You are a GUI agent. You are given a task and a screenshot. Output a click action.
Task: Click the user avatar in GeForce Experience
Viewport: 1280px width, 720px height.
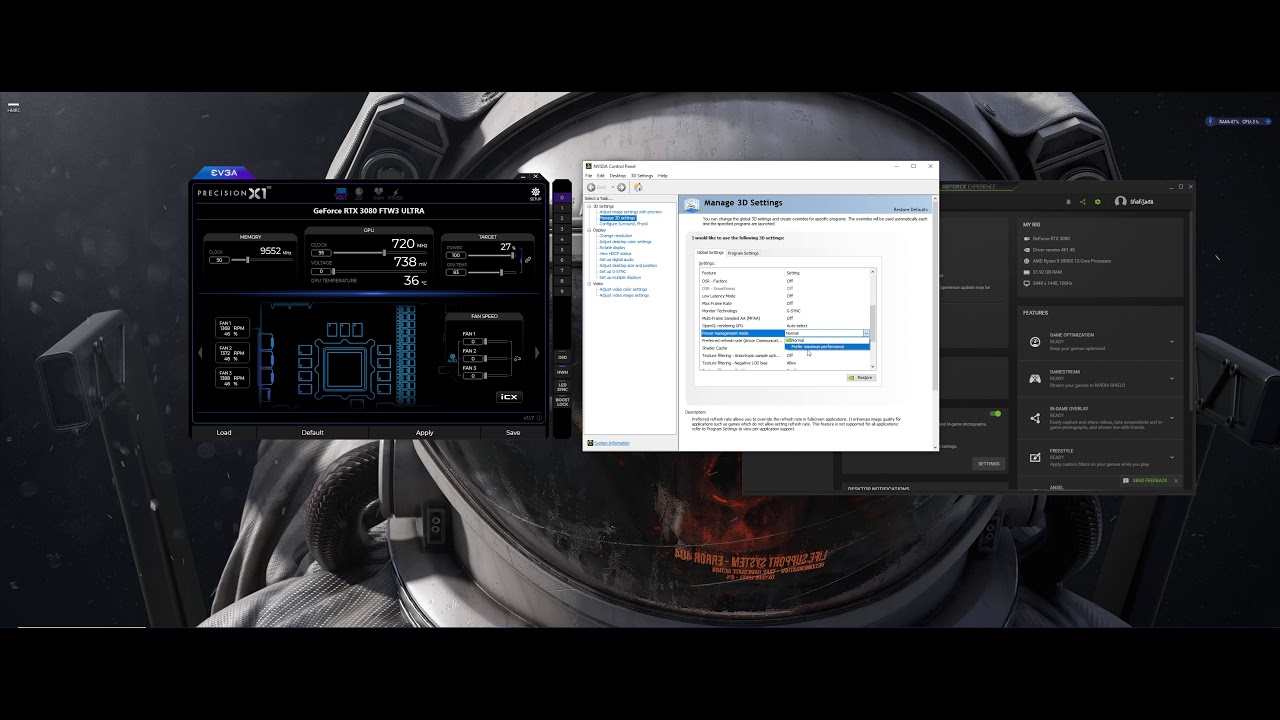pyautogui.click(x=1120, y=201)
